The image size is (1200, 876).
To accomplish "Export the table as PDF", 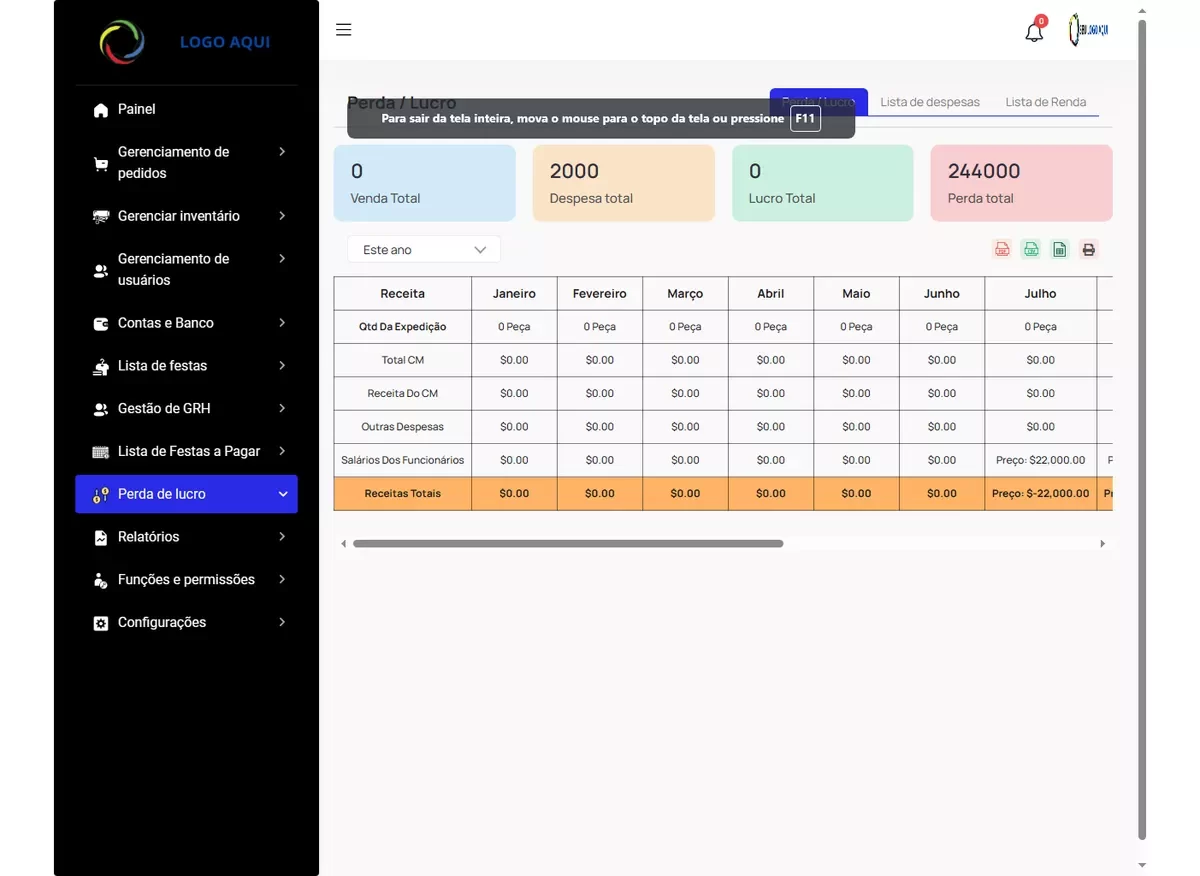I will (1002, 250).
